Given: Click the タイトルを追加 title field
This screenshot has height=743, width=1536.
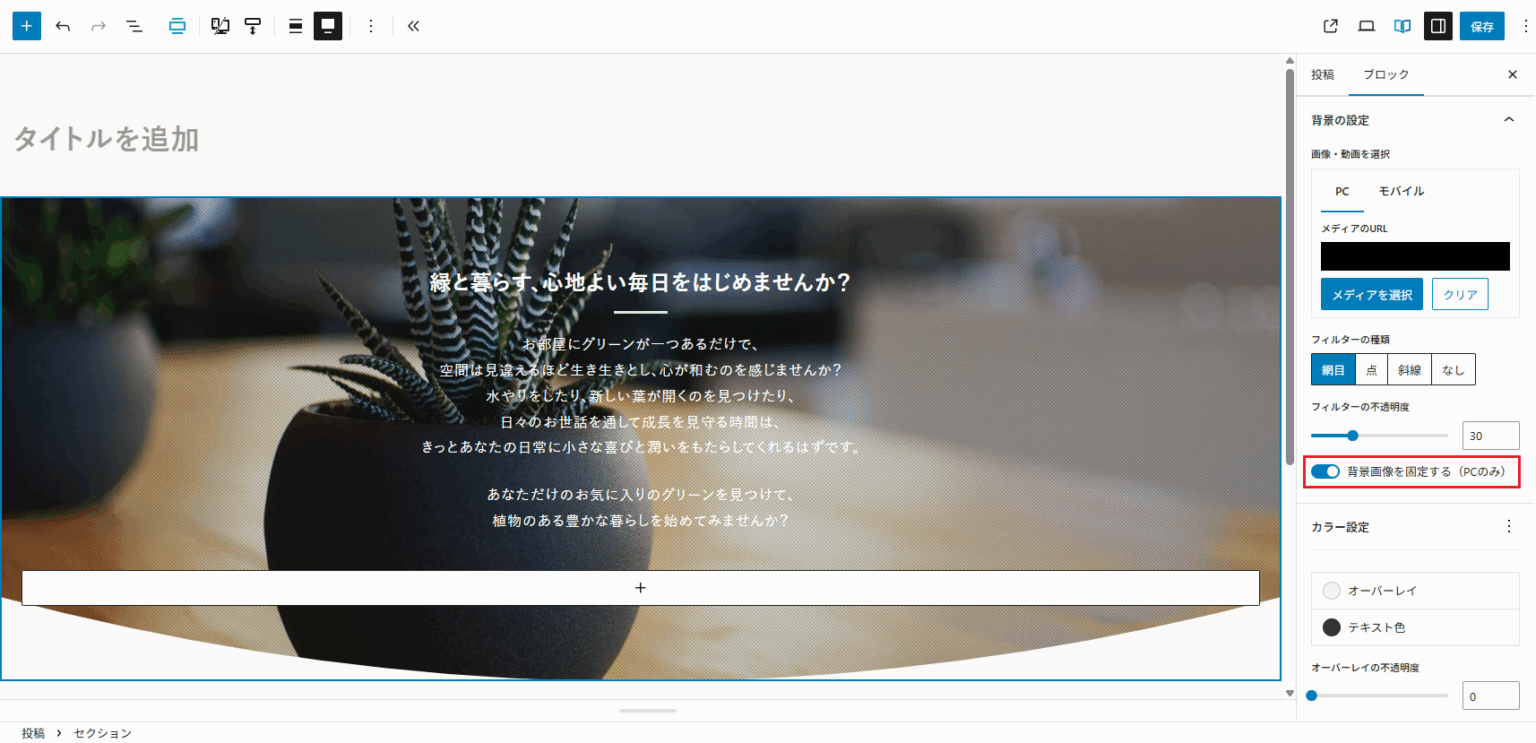Looking at the screenshot, I should pyautogui.click(x=104, y=140).
